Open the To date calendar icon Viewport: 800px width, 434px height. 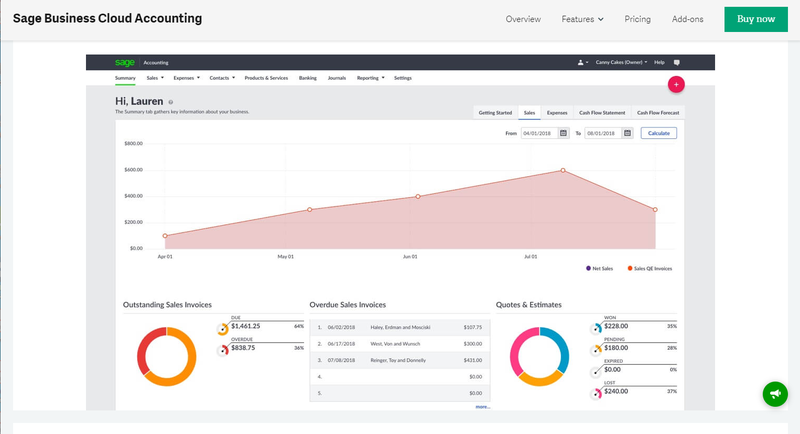pos(628,133)
